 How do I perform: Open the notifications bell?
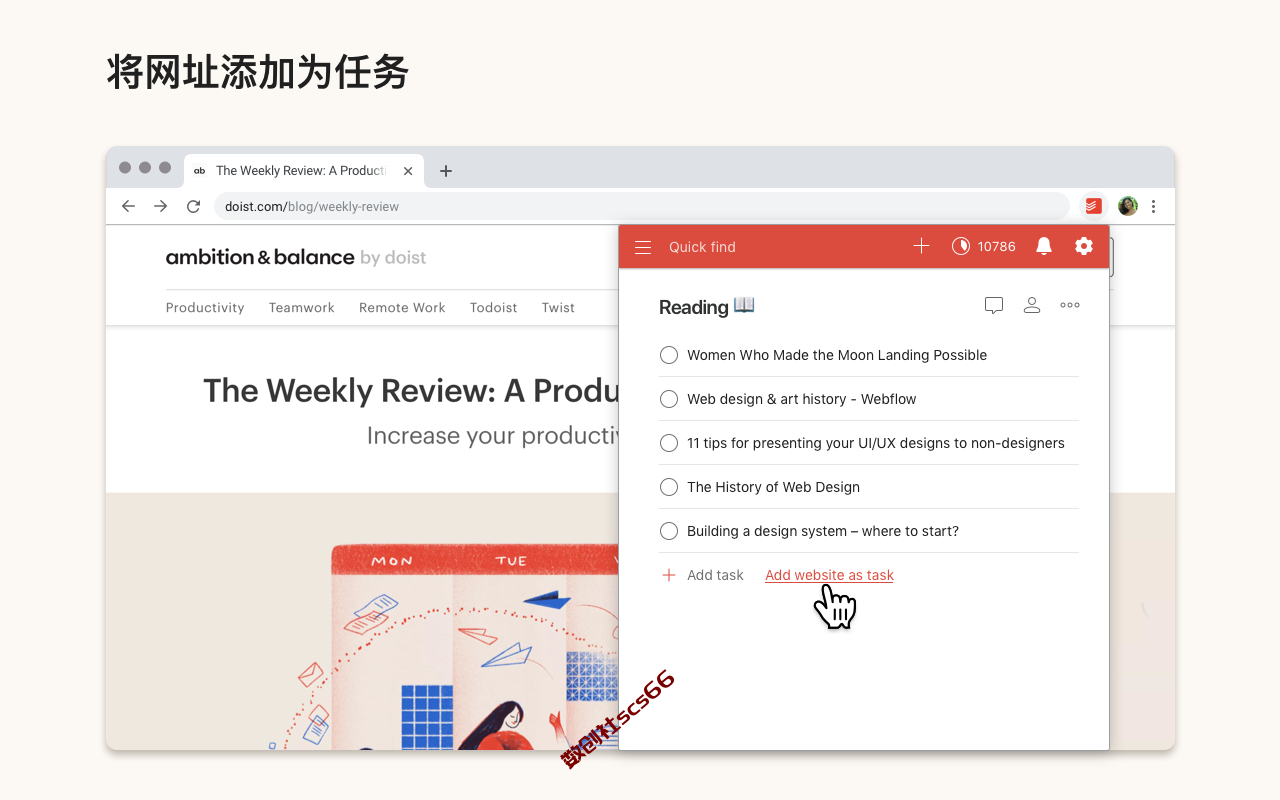click(x=1044, y=246)
